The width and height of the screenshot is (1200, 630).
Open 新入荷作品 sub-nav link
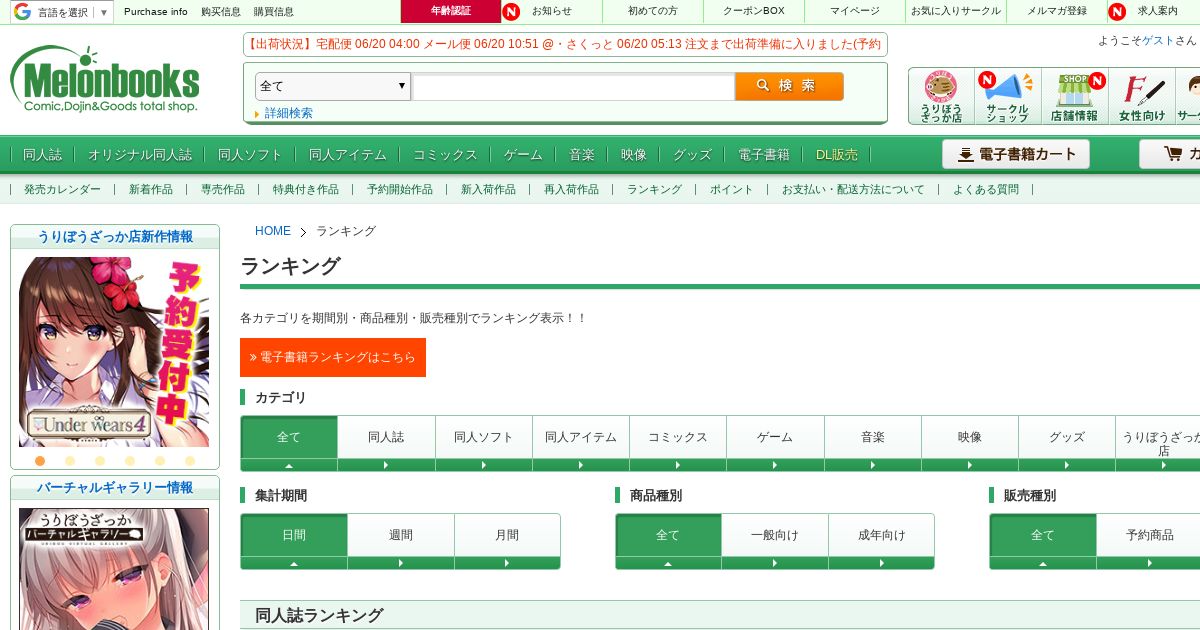(x=488, y=189)
